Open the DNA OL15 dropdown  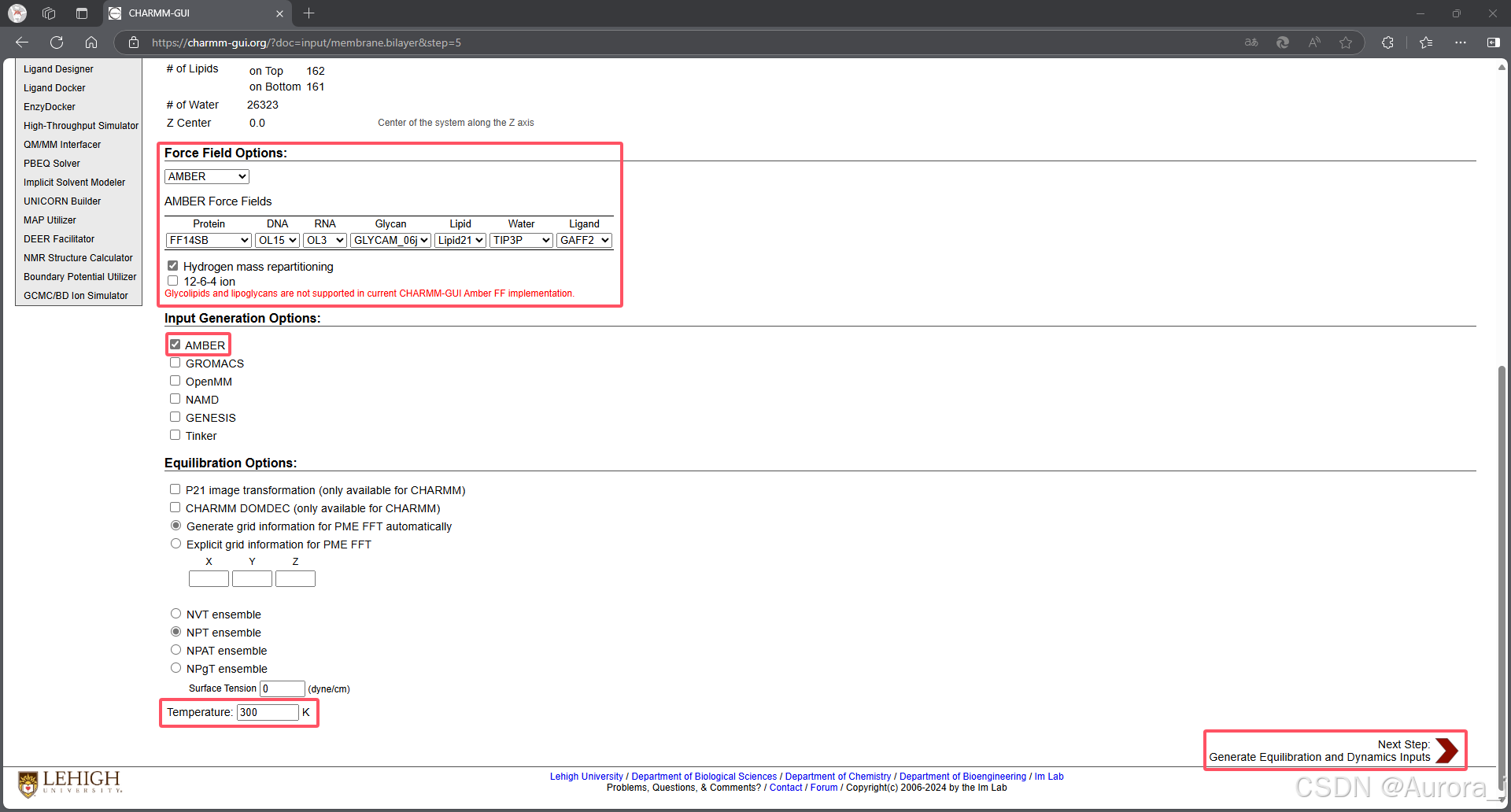coord(277,240)
